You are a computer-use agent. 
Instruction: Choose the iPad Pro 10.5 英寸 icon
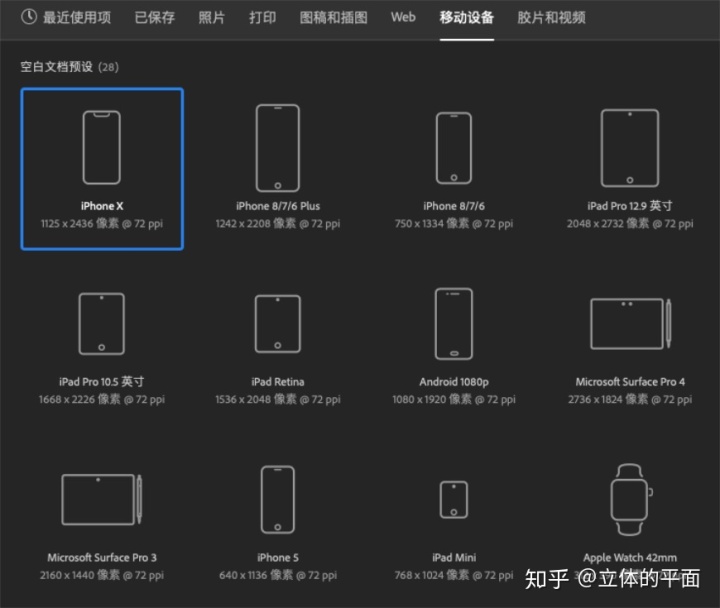pos(101,324)
